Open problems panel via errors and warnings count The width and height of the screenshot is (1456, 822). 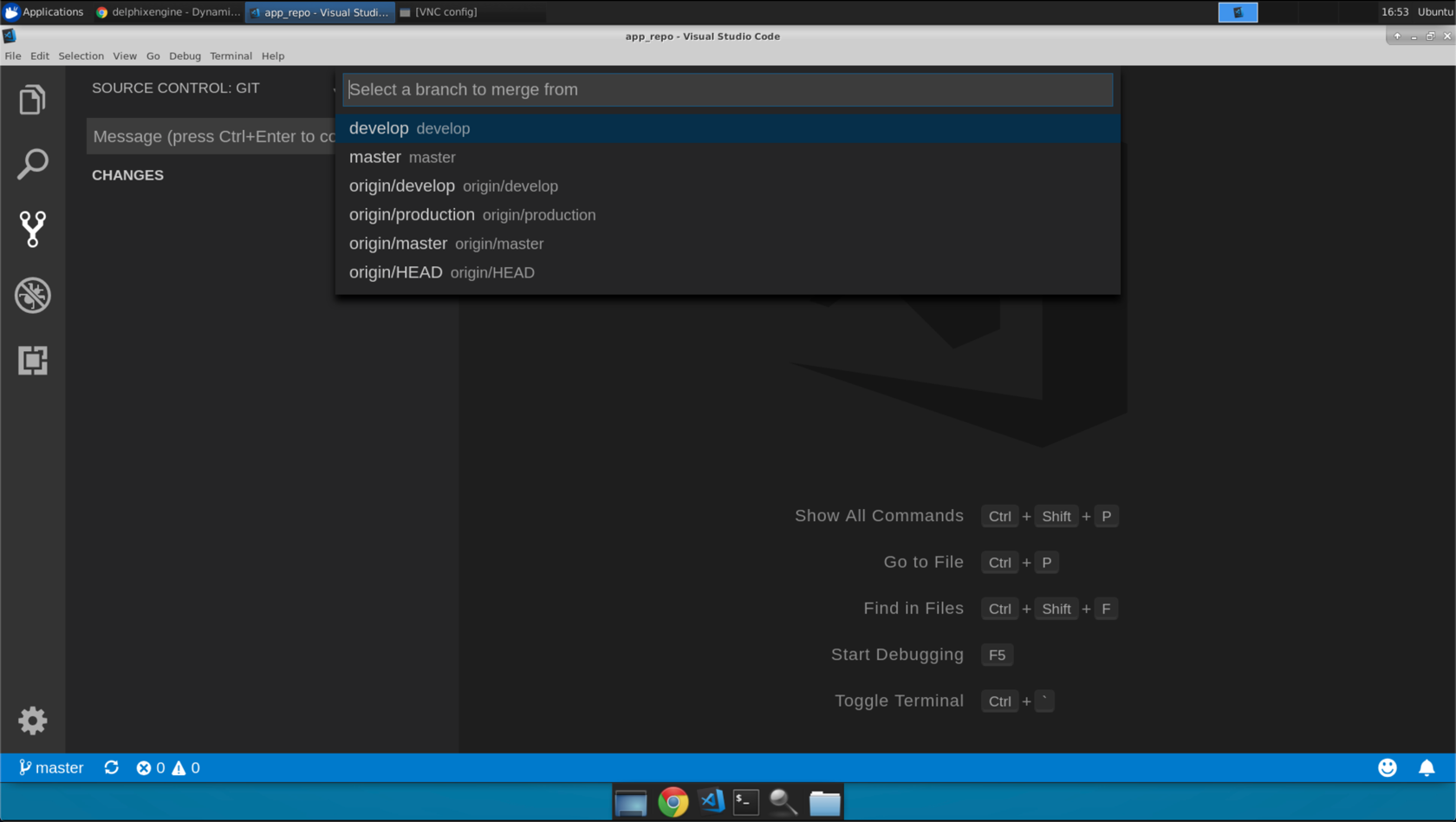click(x=168, y=767)
